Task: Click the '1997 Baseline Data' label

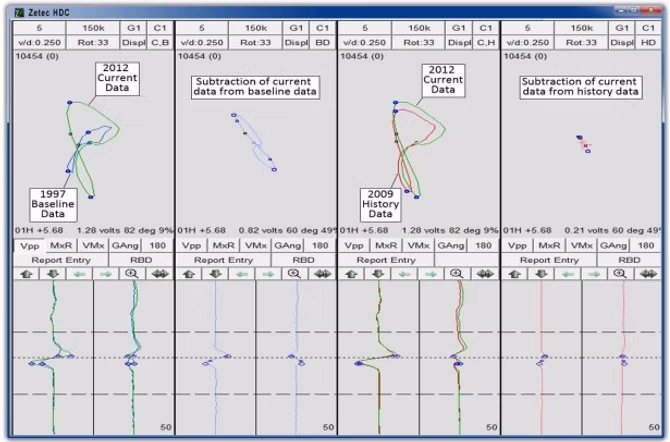Action: (53, 204)
